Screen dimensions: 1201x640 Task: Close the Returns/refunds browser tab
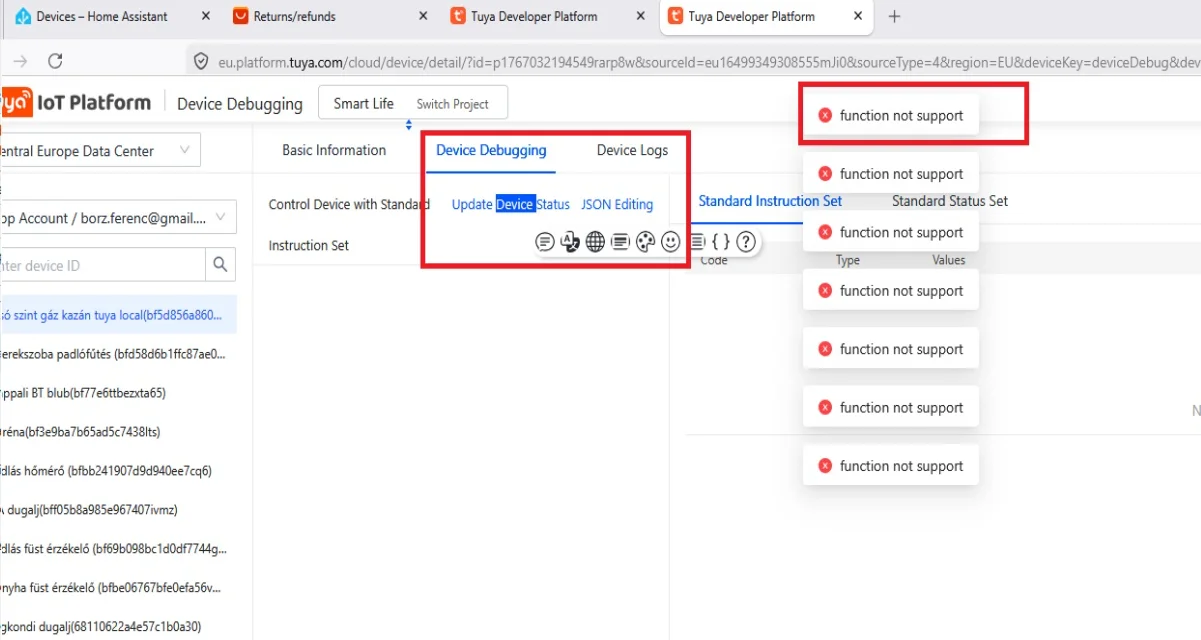coord(423,16)
